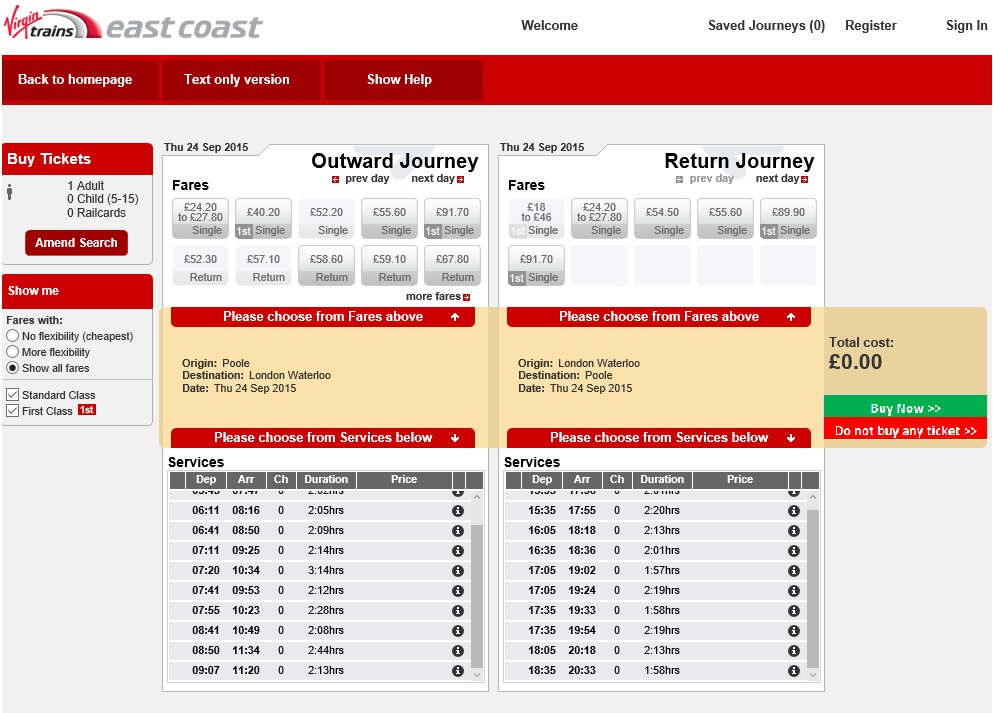Image resolution: width=993 pixels, height=713 pixels.
Task: Open Show Help tab
Action: (x=403, y=80)
